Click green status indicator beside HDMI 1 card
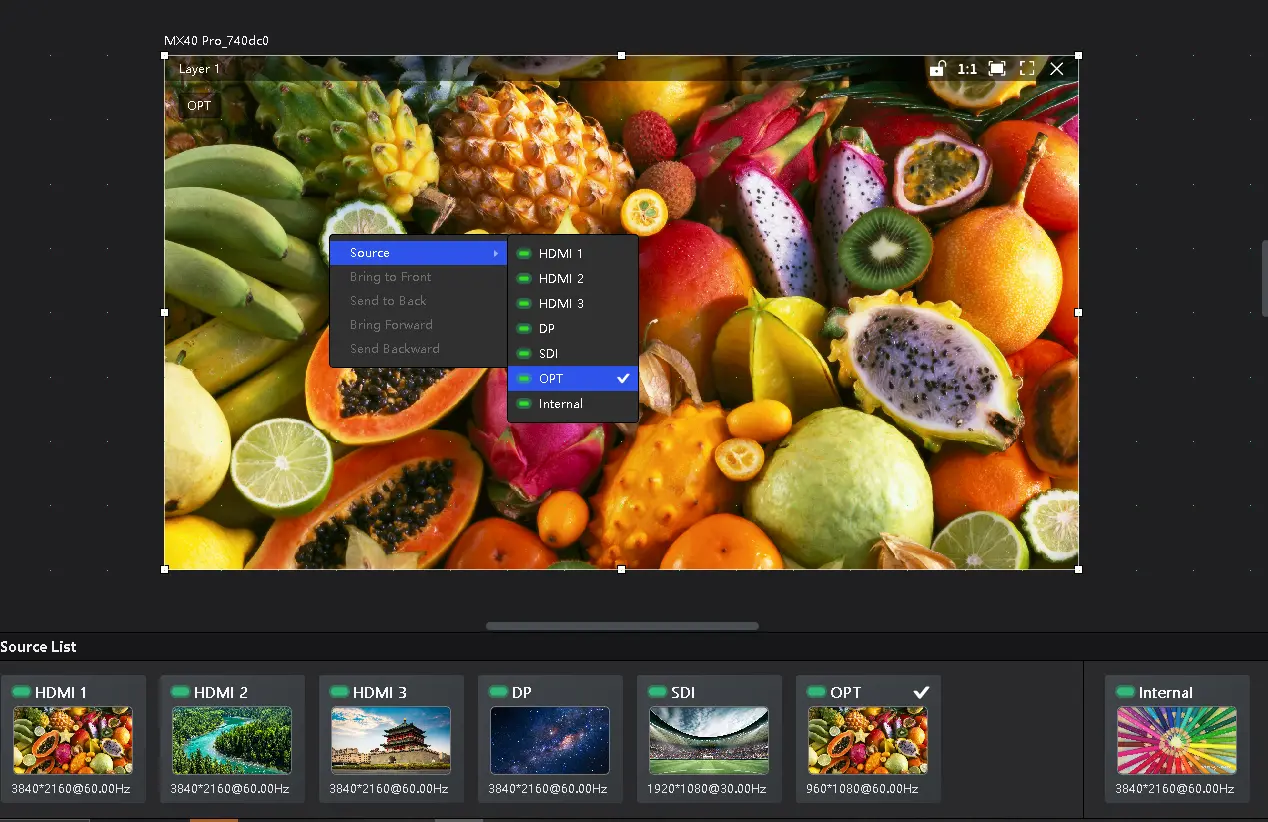Image resolution: width=1268 pixels, height=822 pixels. [x=21, y=692]
